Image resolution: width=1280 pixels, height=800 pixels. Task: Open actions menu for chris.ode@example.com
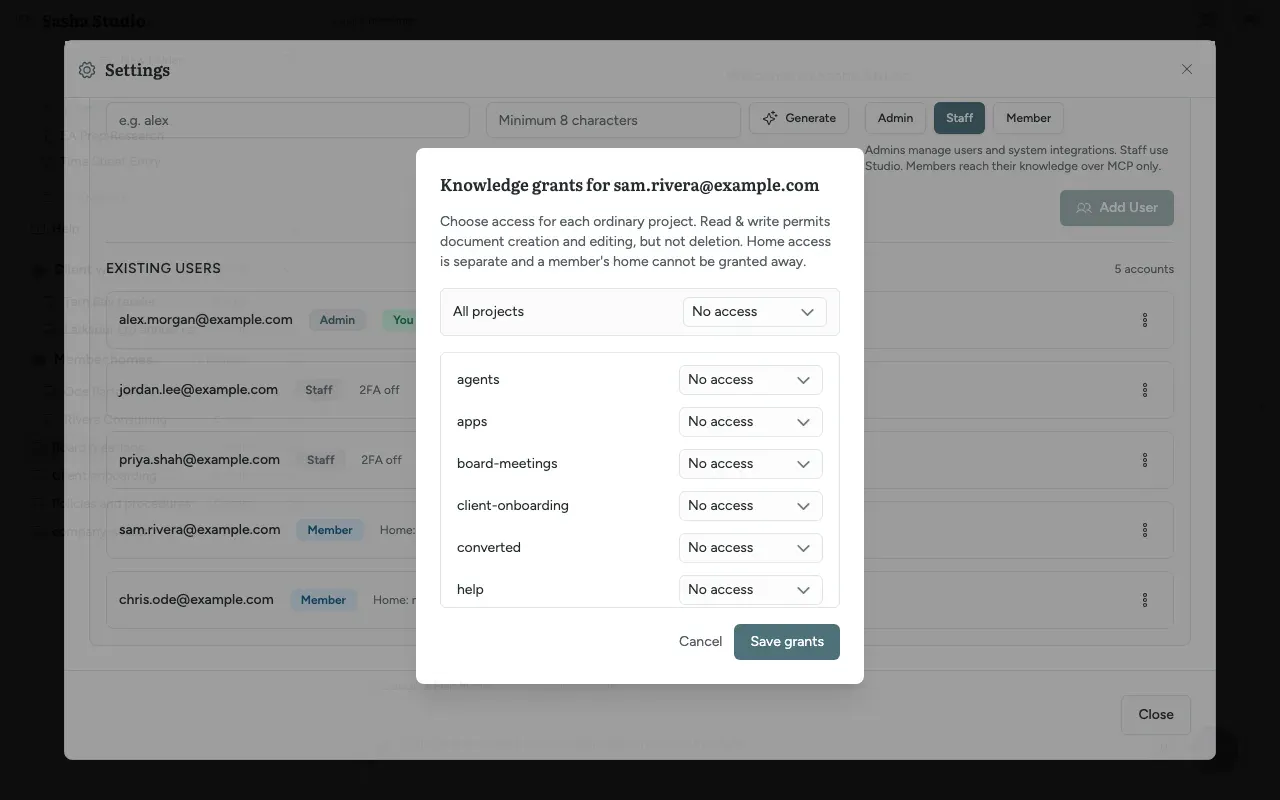click(x=1145, y=600)
